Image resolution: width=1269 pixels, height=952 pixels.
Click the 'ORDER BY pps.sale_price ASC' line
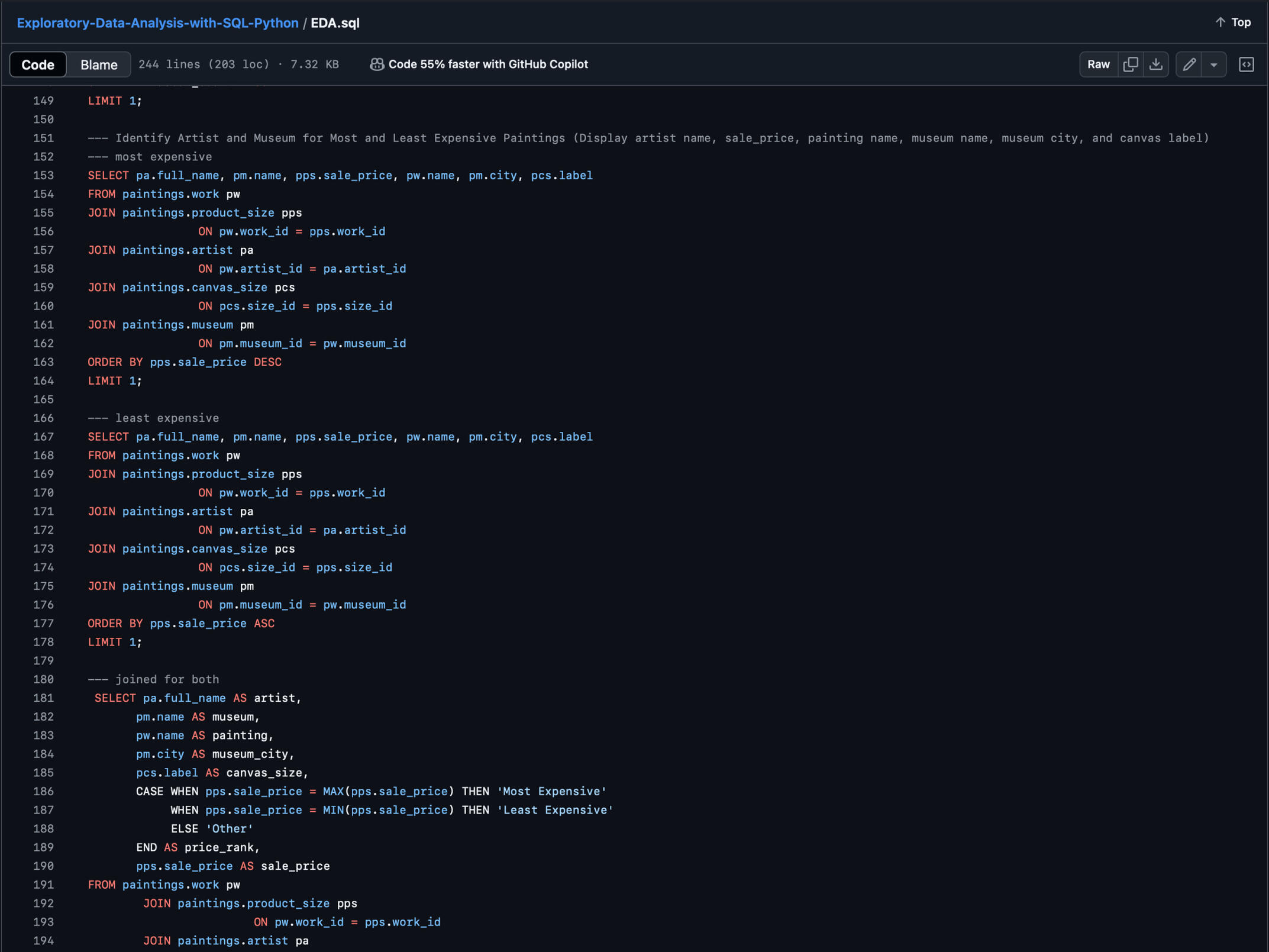181,624
